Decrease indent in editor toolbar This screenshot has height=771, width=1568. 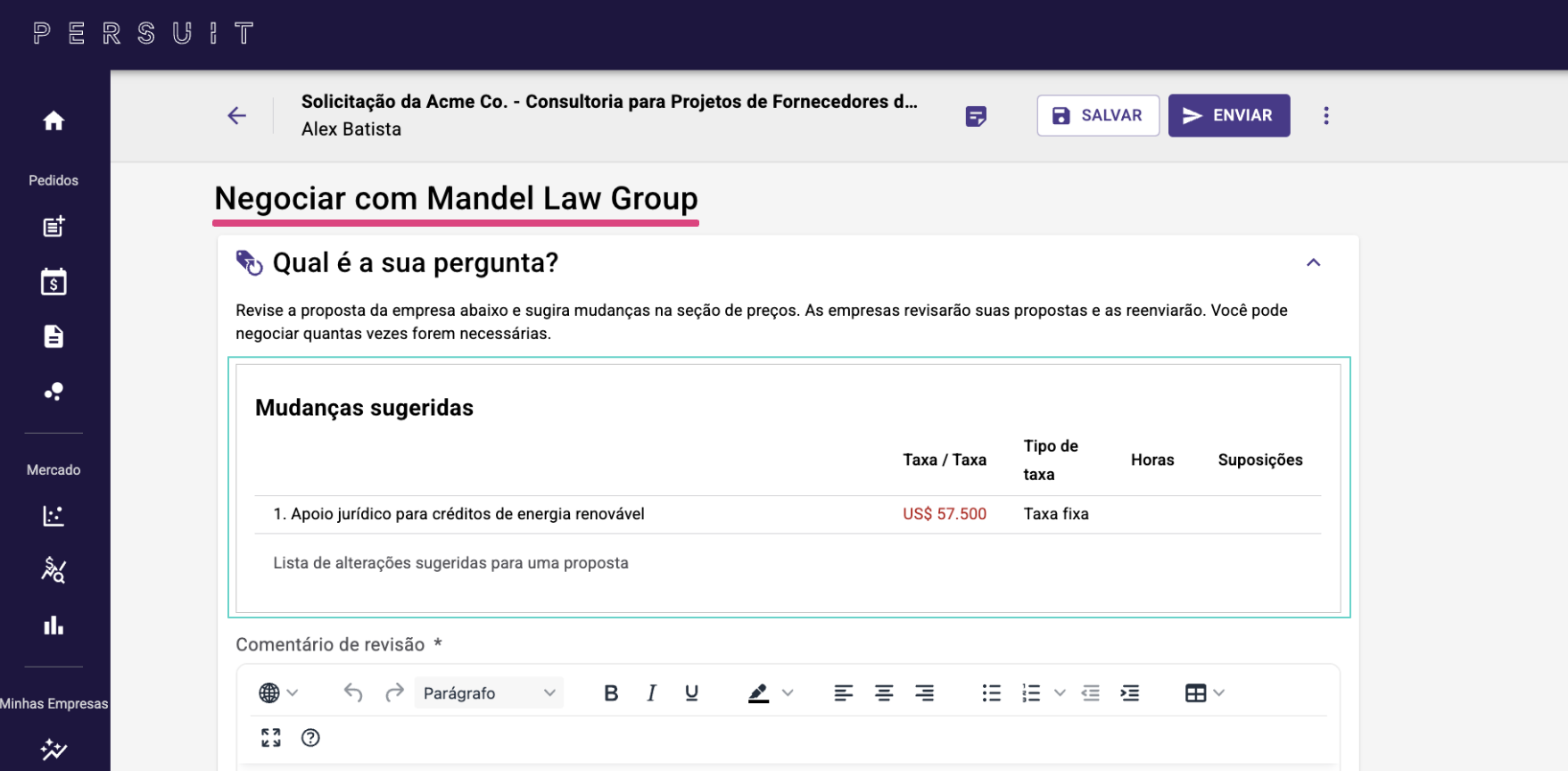pyautogui.click(x=1090, y=692)
